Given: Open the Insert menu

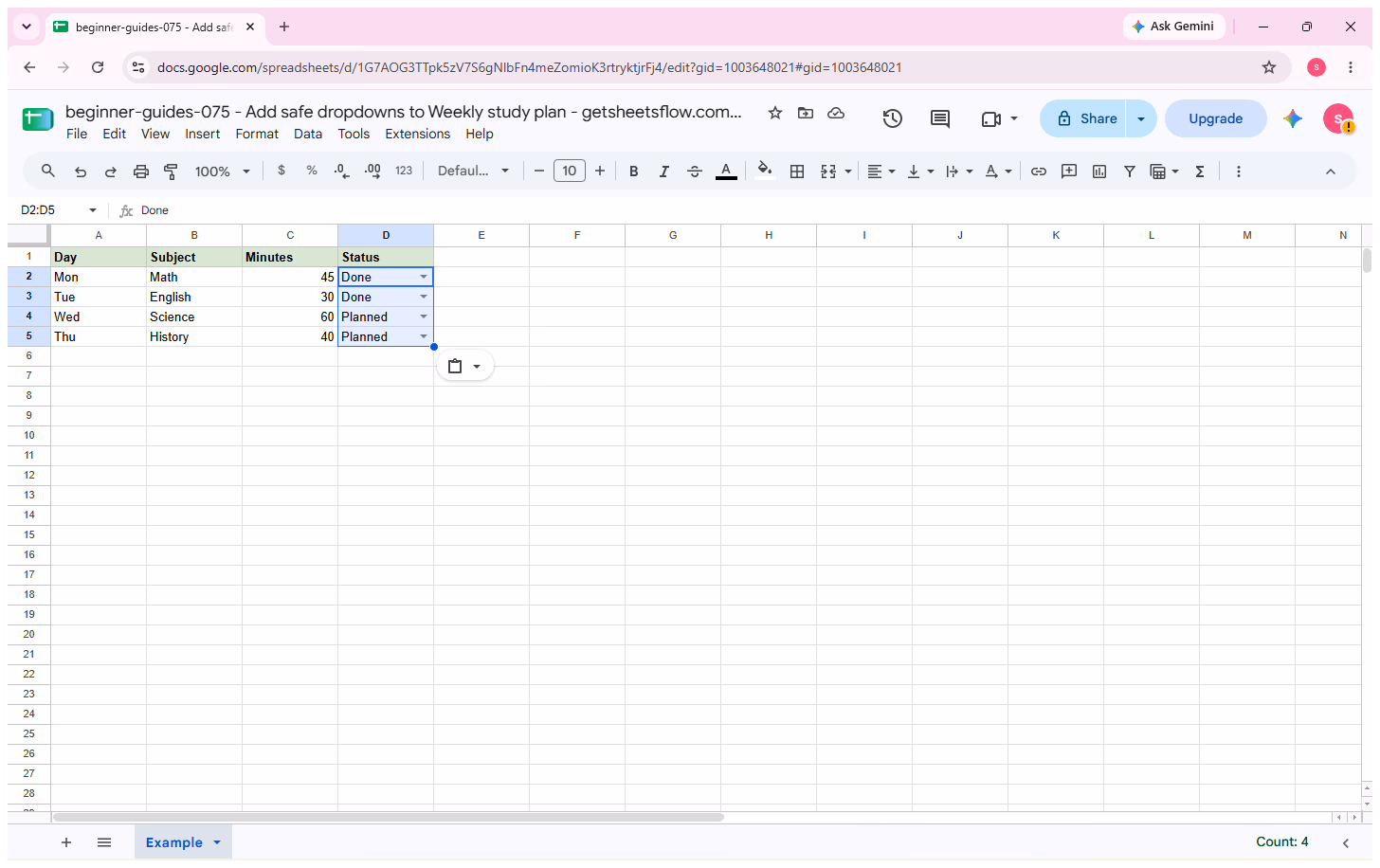Looking at the screenshot, I should pos(202,134).
